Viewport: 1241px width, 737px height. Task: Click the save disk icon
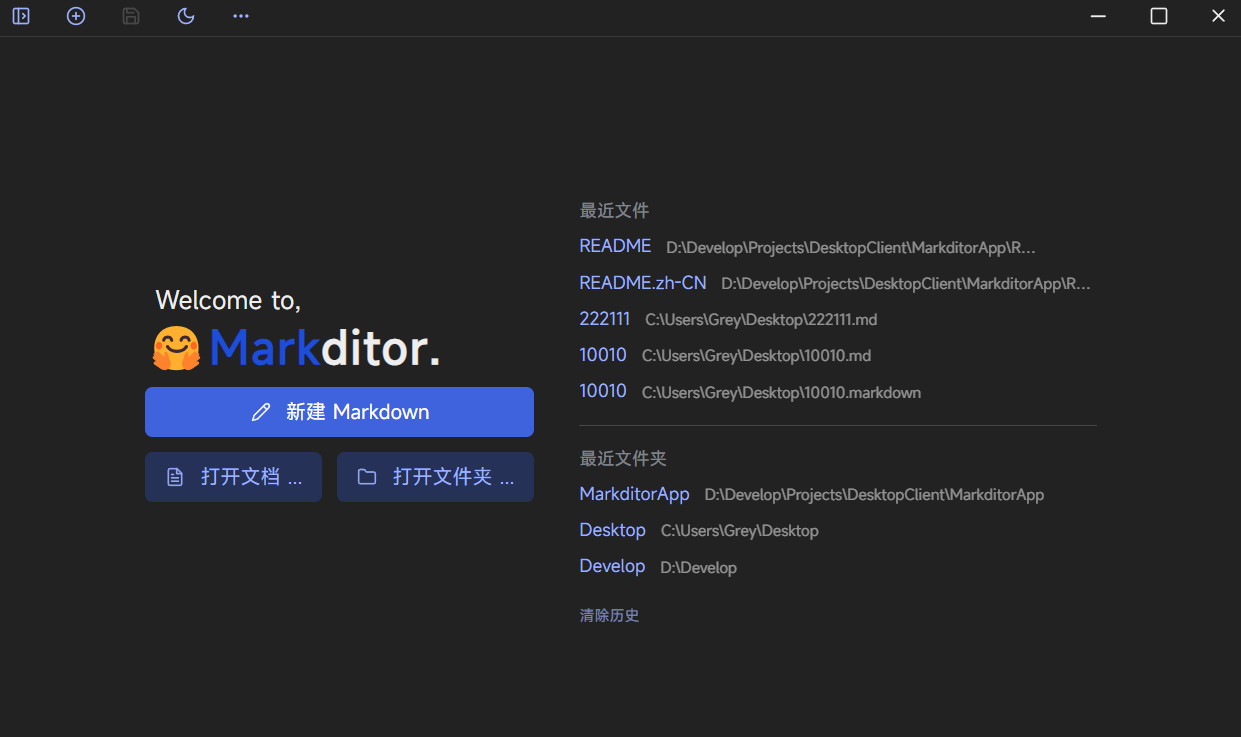click(131, 16)
